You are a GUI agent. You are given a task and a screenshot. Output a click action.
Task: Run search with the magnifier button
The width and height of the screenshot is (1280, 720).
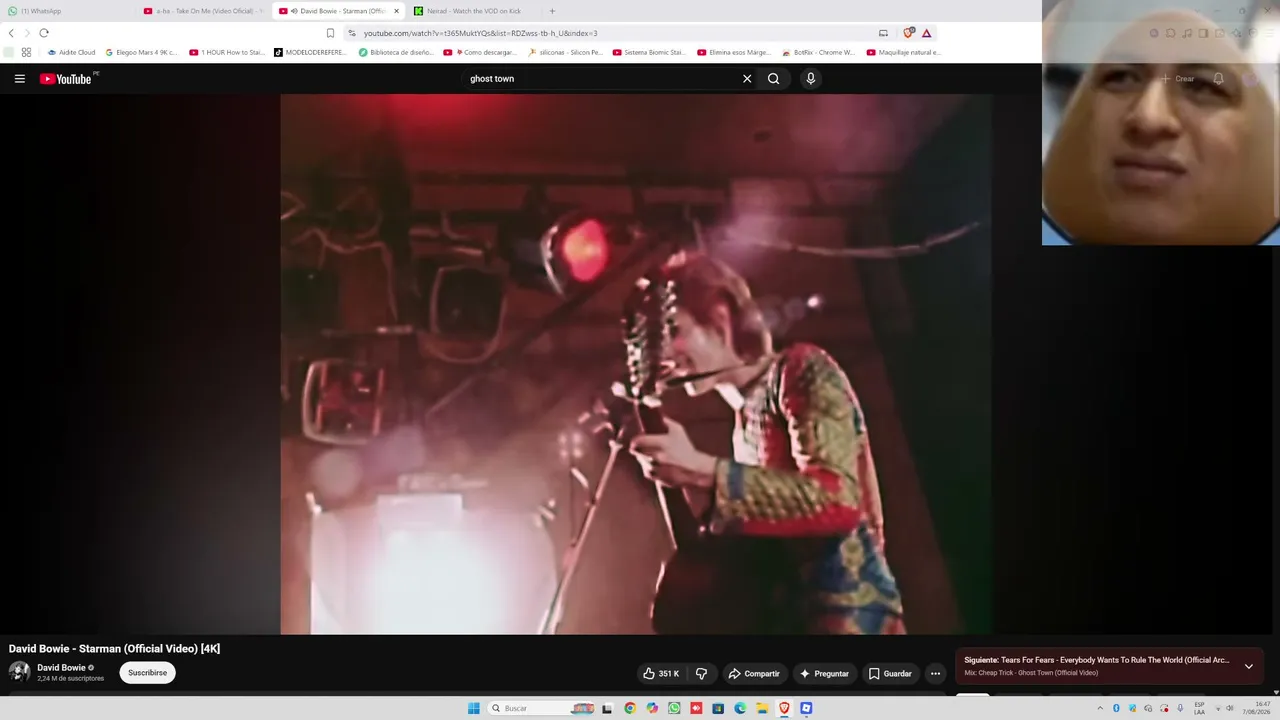(x=774, y=79)
